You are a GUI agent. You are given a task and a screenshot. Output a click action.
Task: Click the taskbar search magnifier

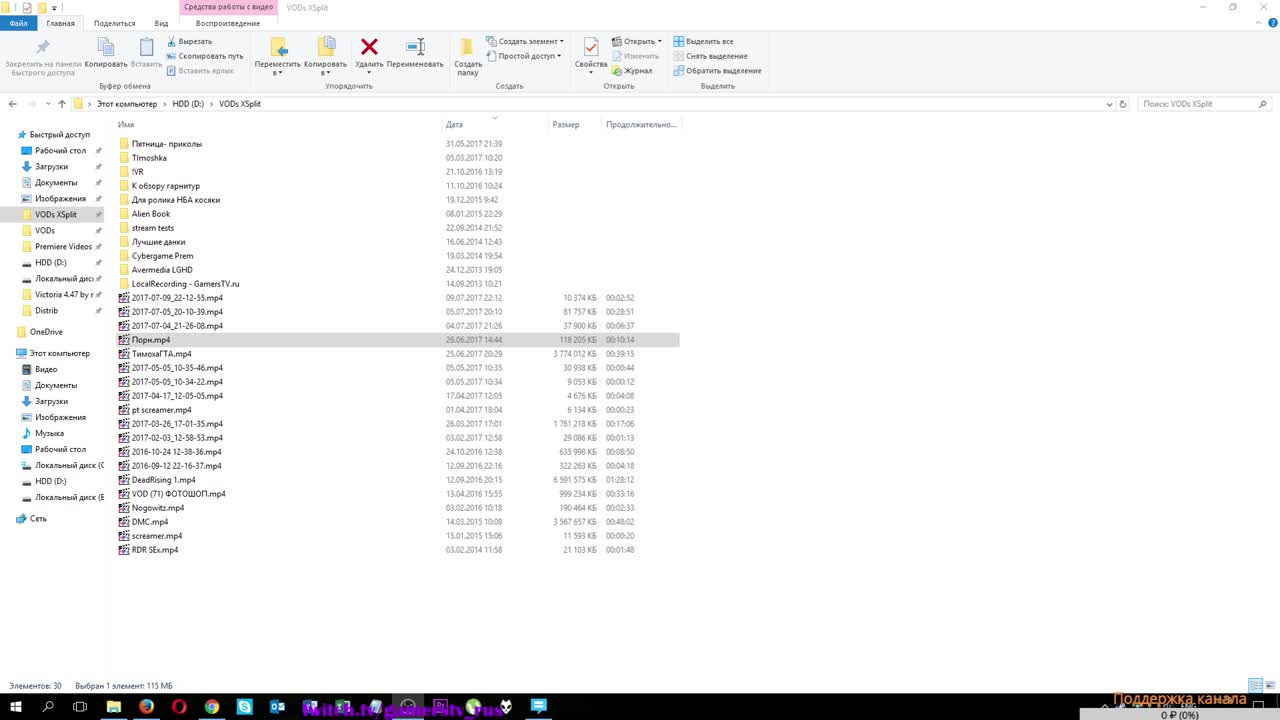(48, 707)
